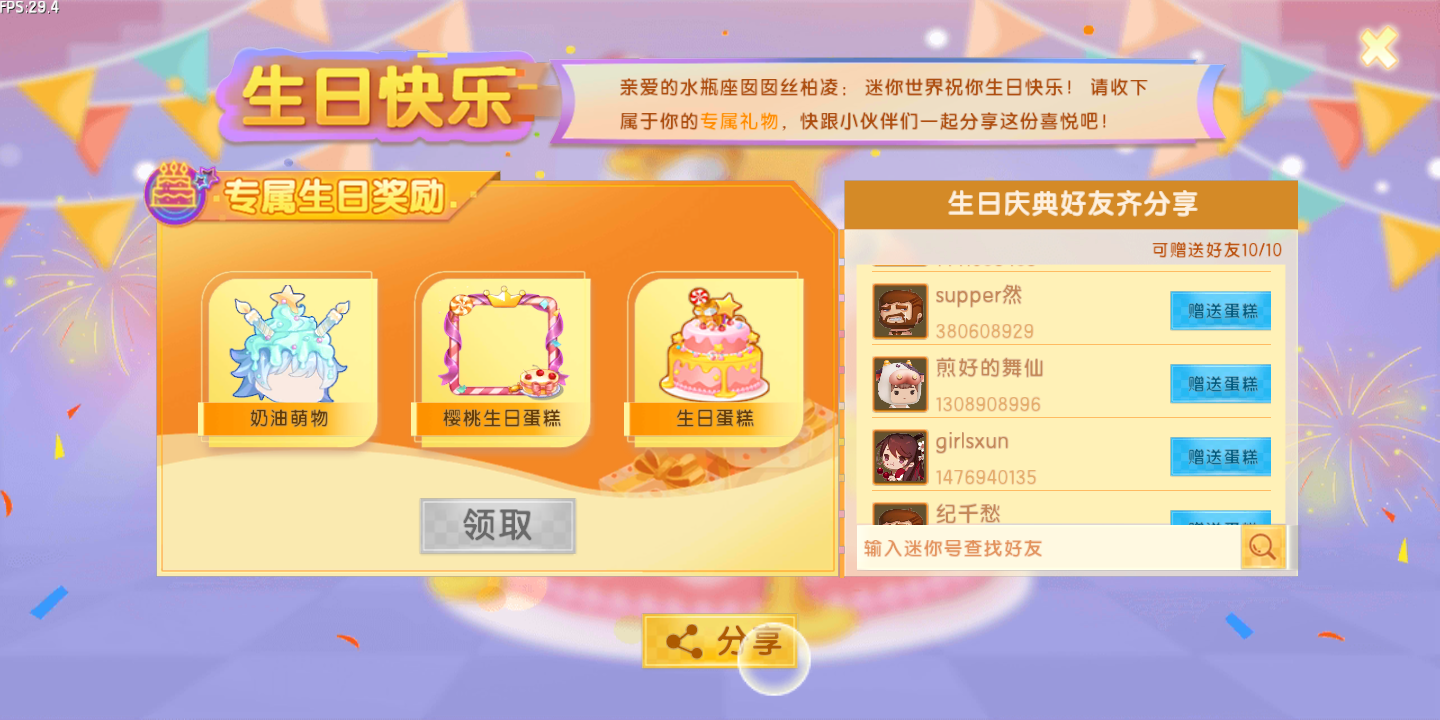Select the 樱桃生日蛋糕 frame reward icon
The height and width of the screenshot is (720, 1440).
click(503, 340)
